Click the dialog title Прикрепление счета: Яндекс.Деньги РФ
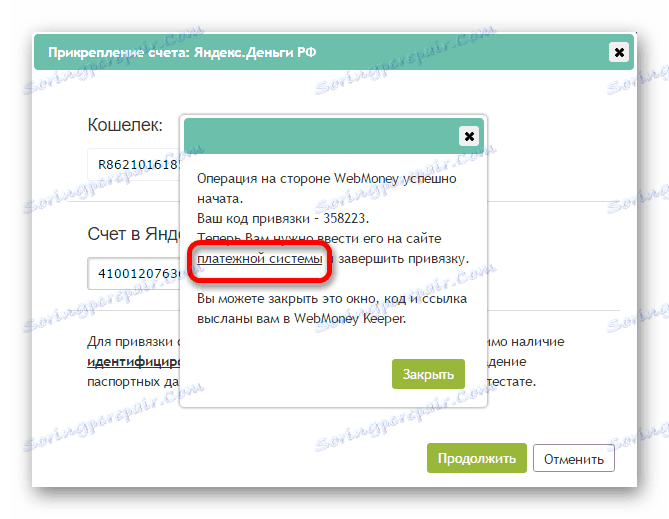The image size is (669, 519). pos(182,52)
